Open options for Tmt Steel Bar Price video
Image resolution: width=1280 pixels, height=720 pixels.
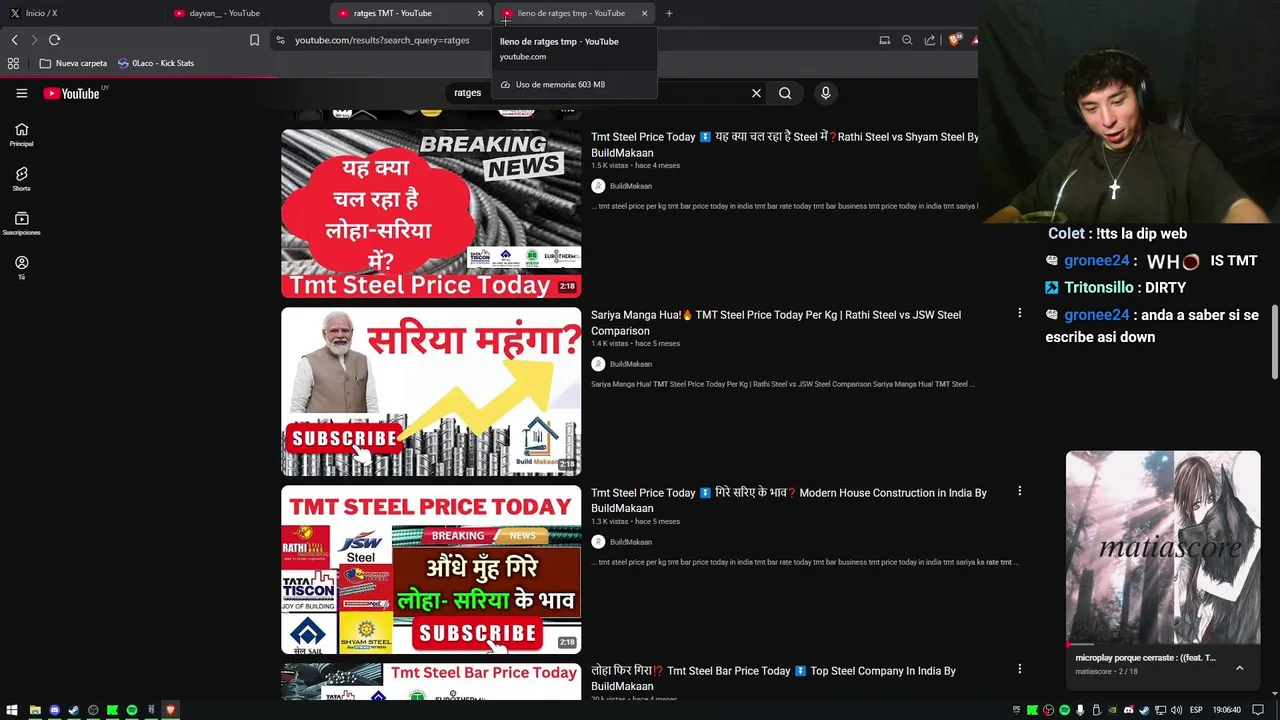point(1019,669)
